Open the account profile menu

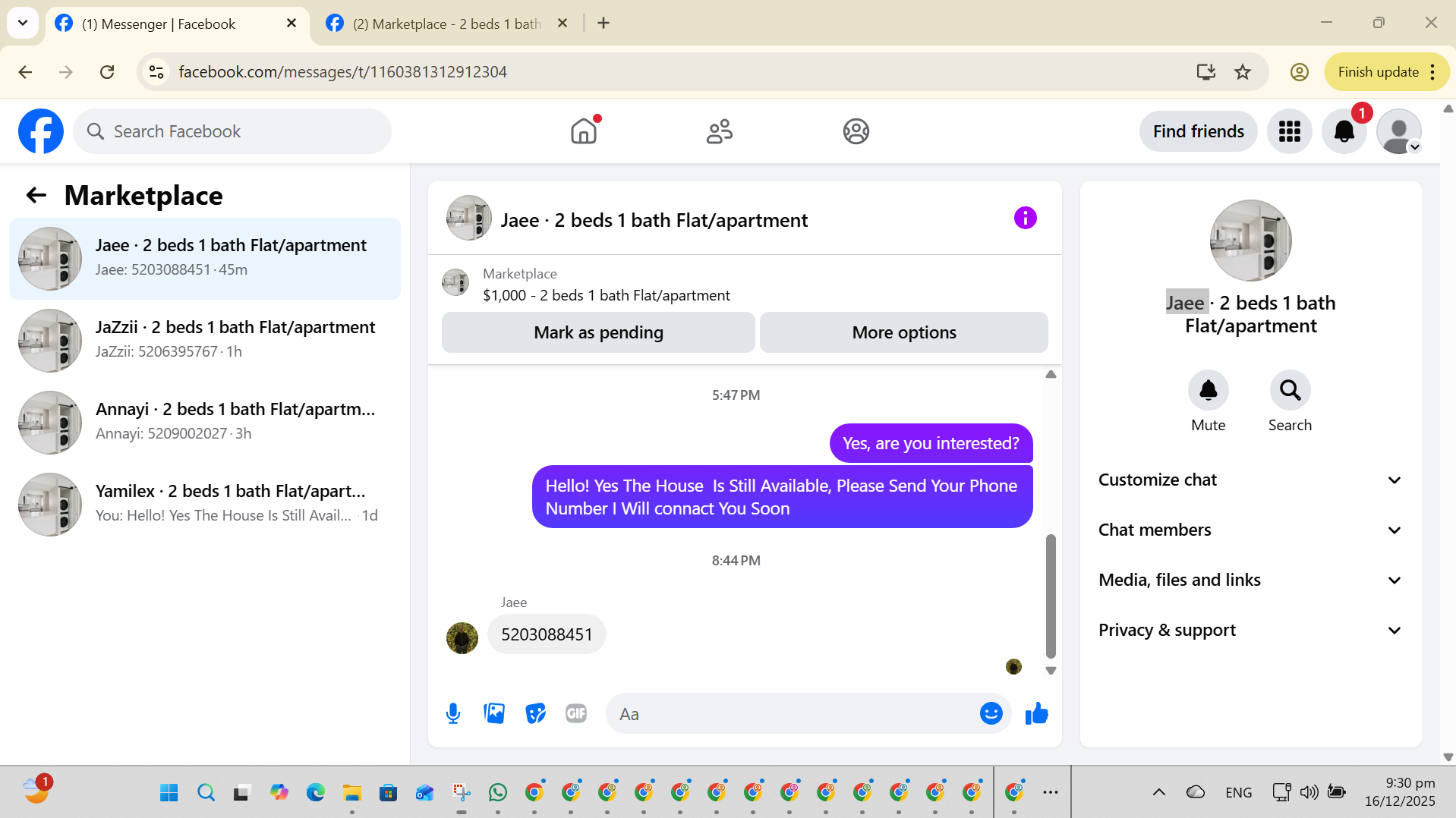tap(1399, 131)
